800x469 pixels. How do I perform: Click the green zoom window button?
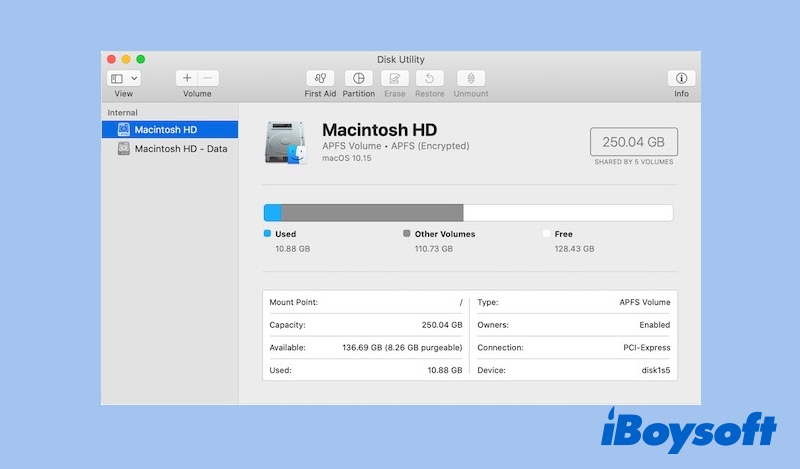141,60
